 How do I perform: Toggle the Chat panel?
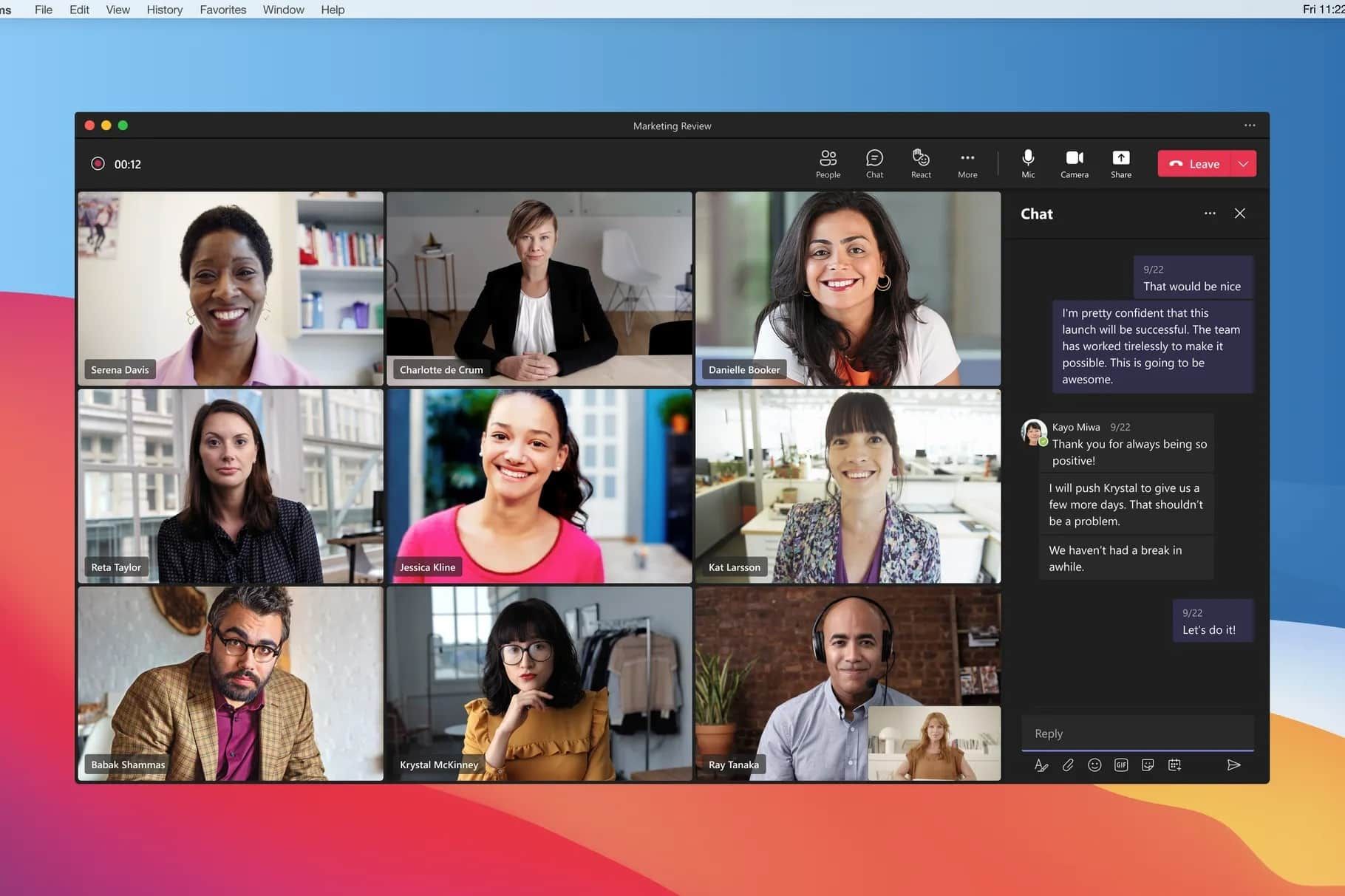(874, 163)
